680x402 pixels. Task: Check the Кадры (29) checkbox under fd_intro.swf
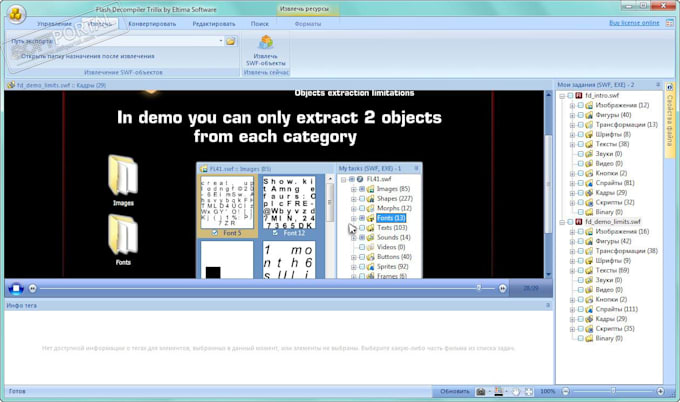[580, 193]
